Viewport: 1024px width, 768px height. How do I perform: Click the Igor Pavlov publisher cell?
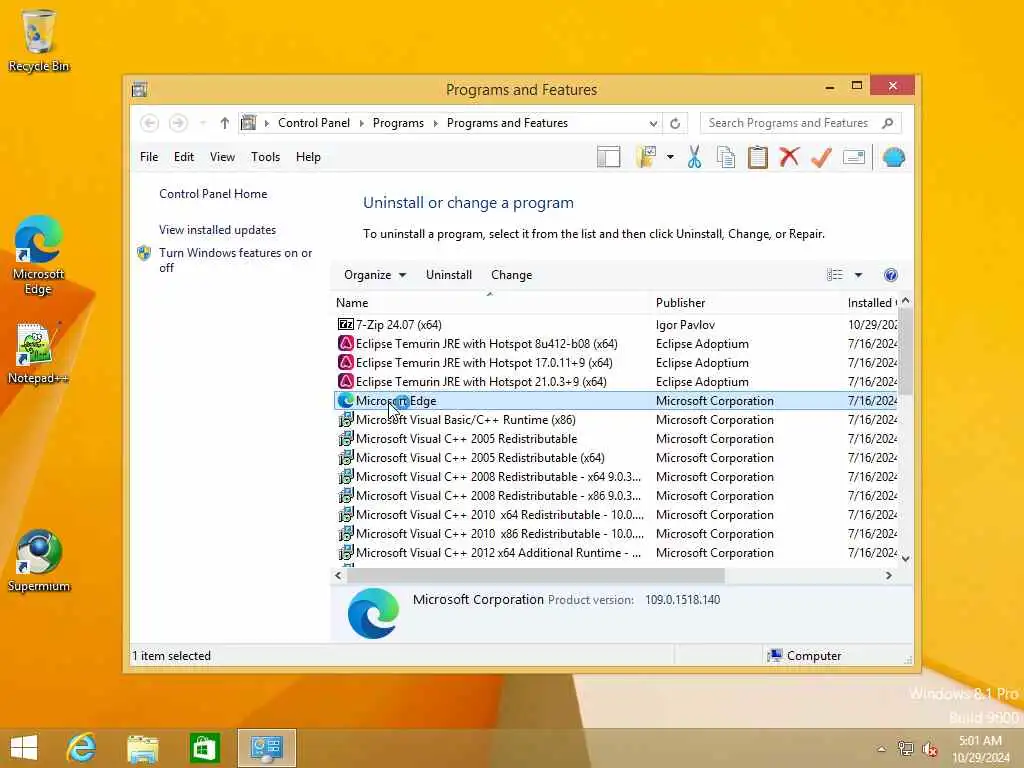pyautogui.click(x=685, y=325)
